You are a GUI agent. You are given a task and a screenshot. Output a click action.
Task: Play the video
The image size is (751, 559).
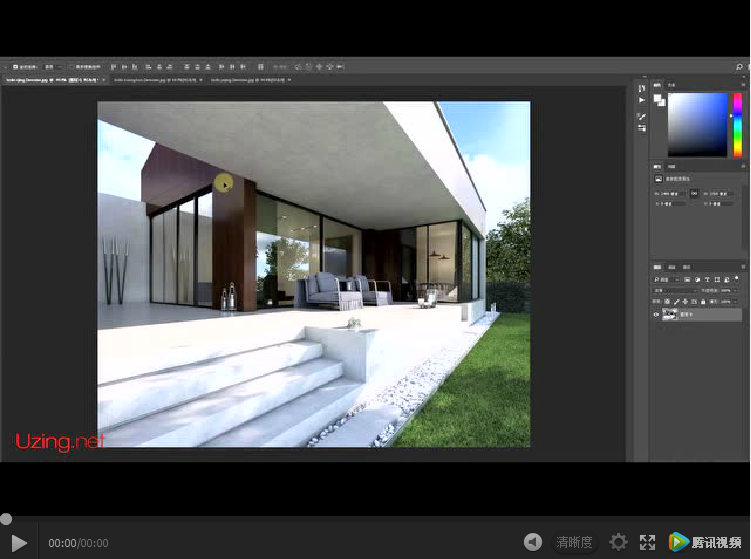tap(19, 542)
